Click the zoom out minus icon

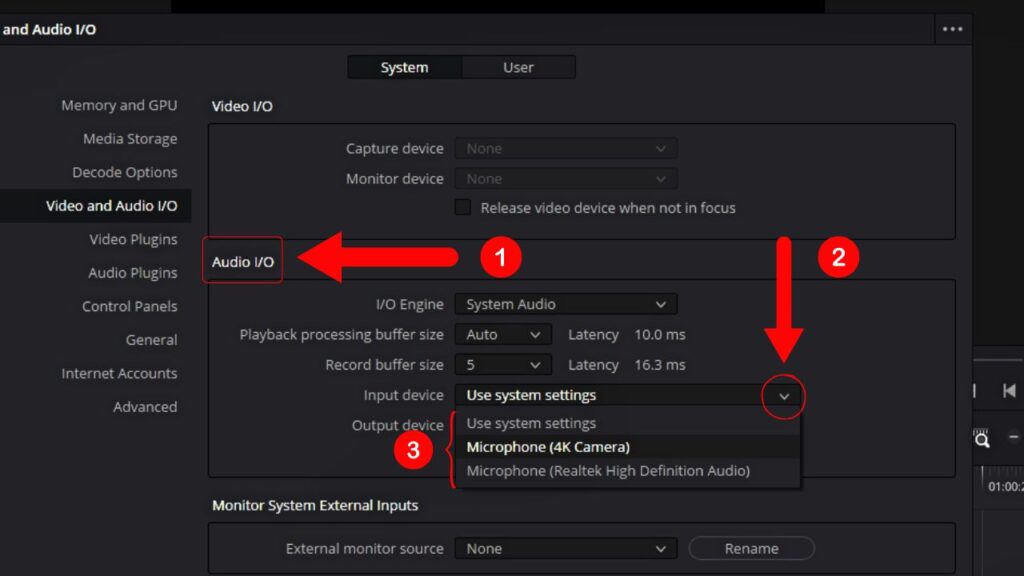[1014, 436]
